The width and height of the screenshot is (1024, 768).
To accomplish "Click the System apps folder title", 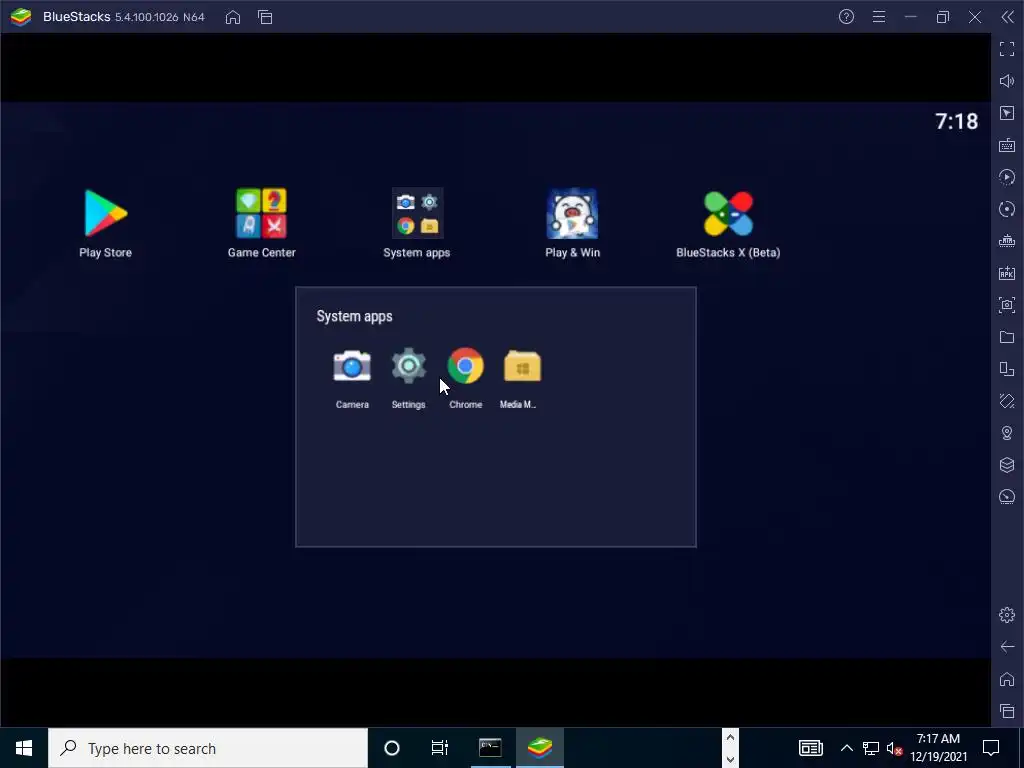I will point(355,316).
